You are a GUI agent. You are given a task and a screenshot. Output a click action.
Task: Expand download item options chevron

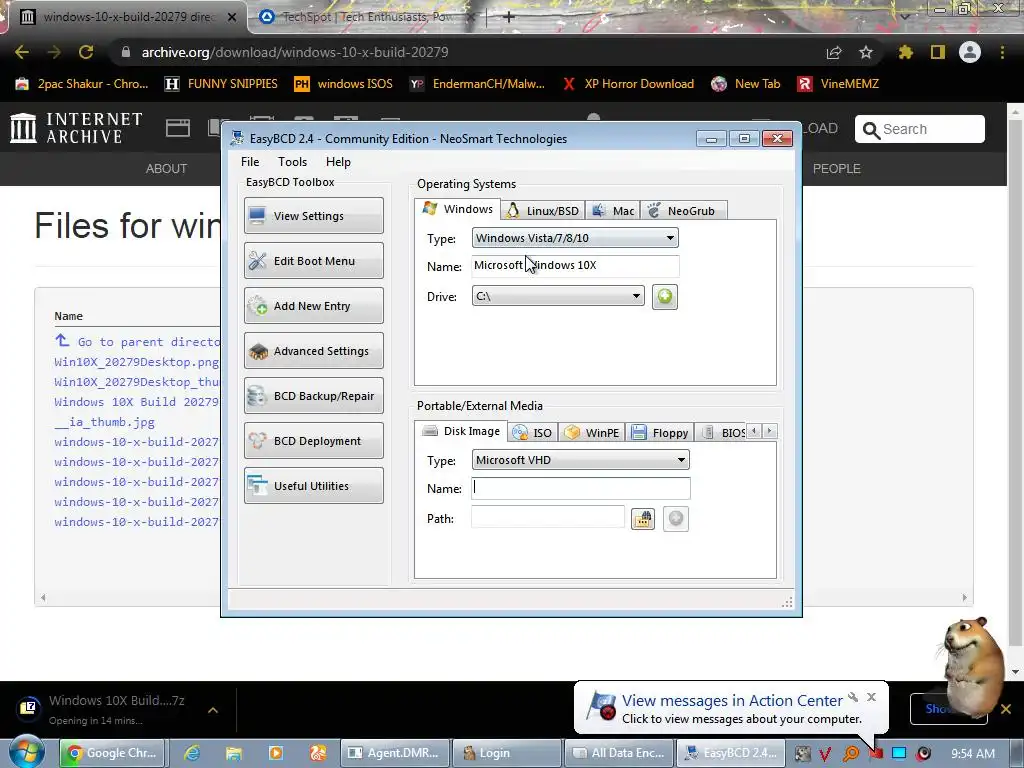pos(213,710)
